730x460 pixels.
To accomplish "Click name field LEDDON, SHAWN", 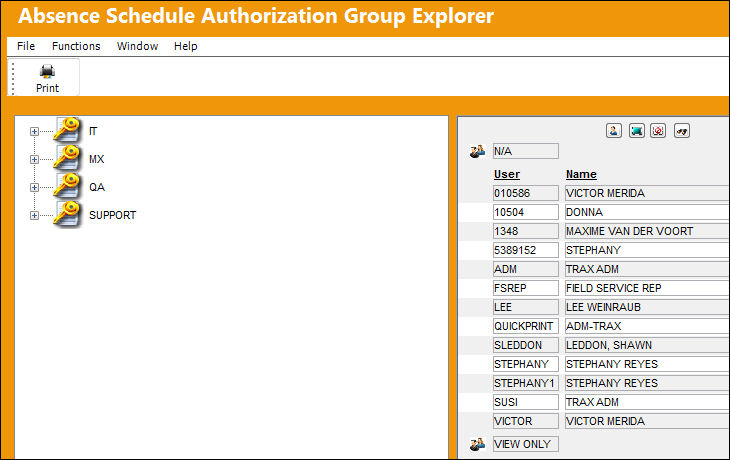I will [x=647, y=345].
